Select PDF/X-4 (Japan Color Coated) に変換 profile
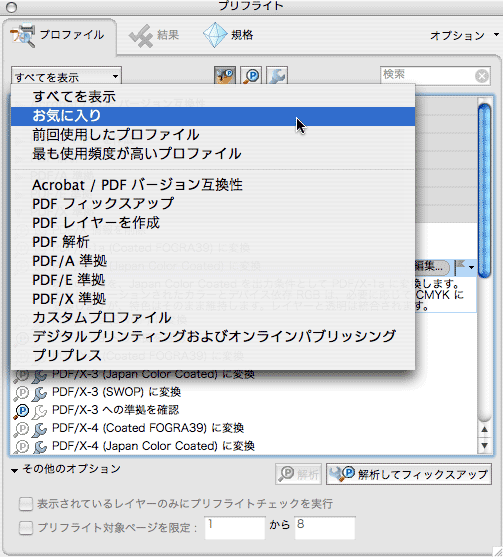This screenshot has height=557, width=503. [x=153, y=446]
